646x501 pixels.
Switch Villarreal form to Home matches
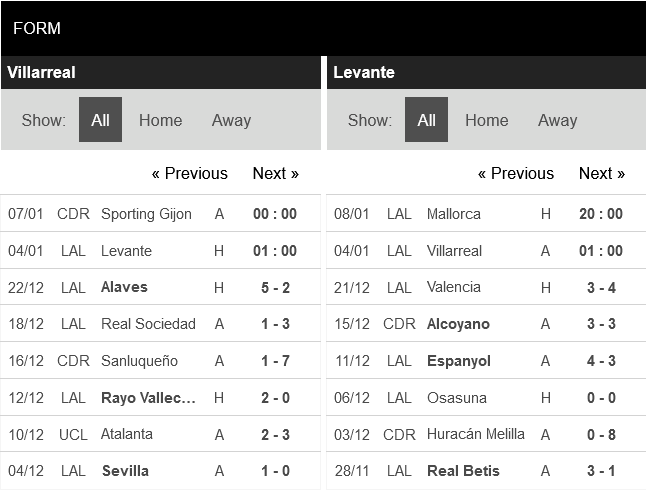160,120
